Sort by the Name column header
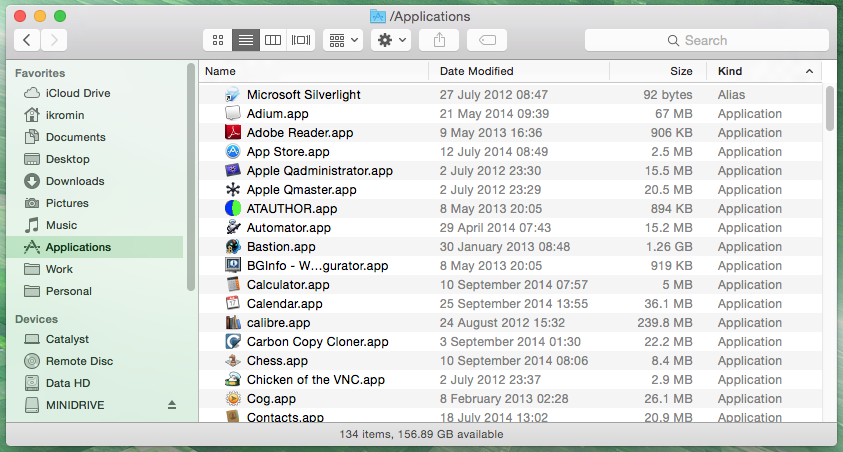Image resolution: width=843 pixels, height=452 pixels. 314,71
